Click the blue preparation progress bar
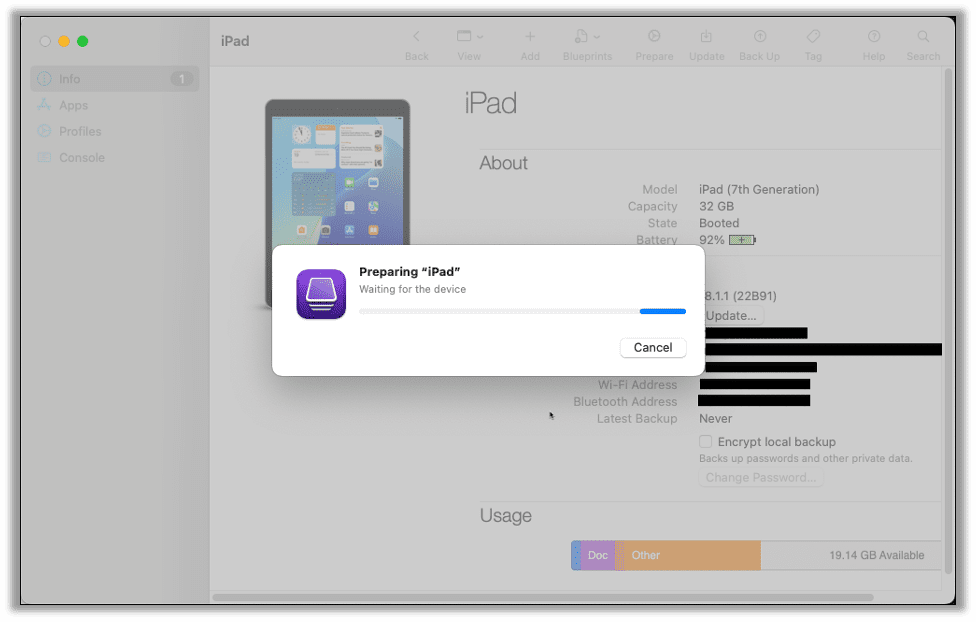This screenshot has height=622, width=976. (662, 311)
